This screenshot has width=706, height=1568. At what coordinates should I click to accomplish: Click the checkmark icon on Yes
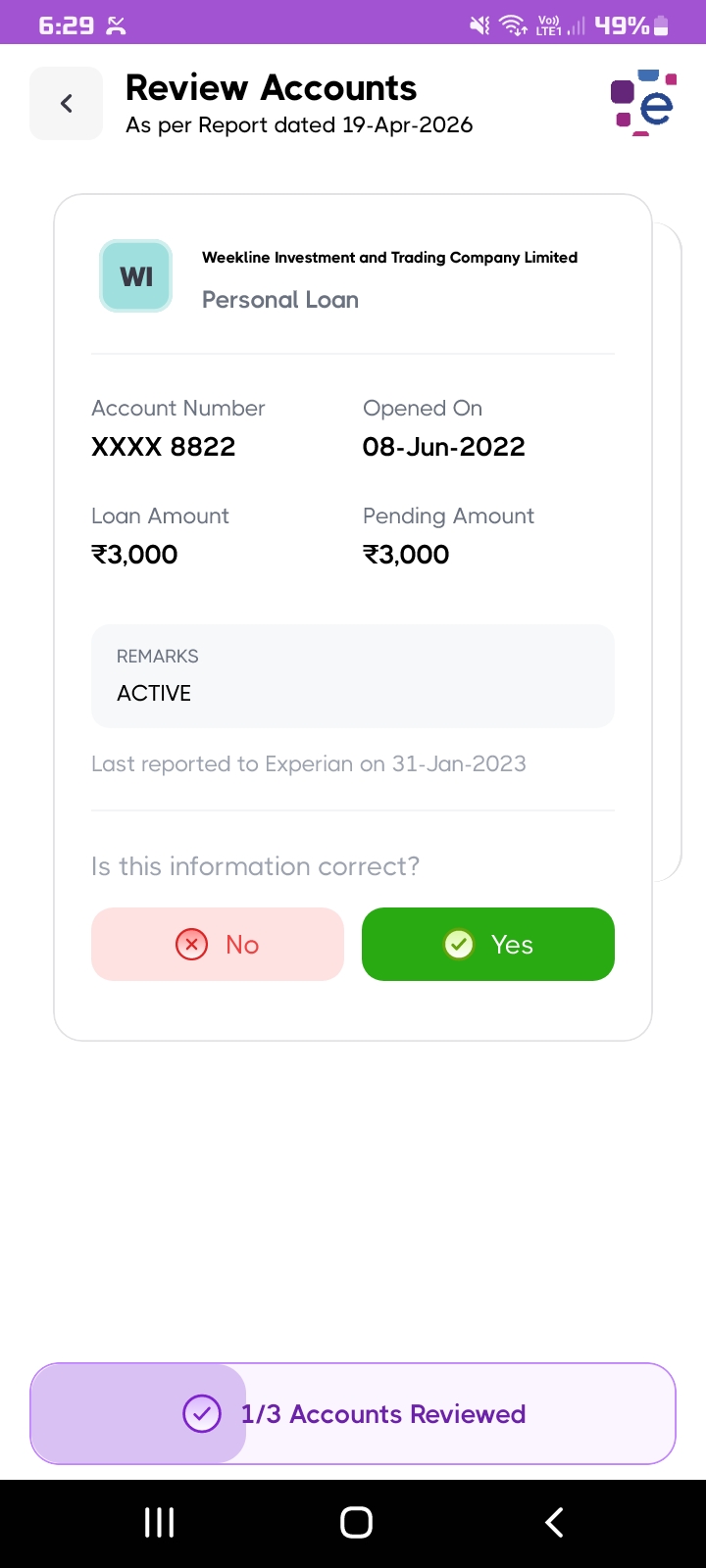pos(459,944)
